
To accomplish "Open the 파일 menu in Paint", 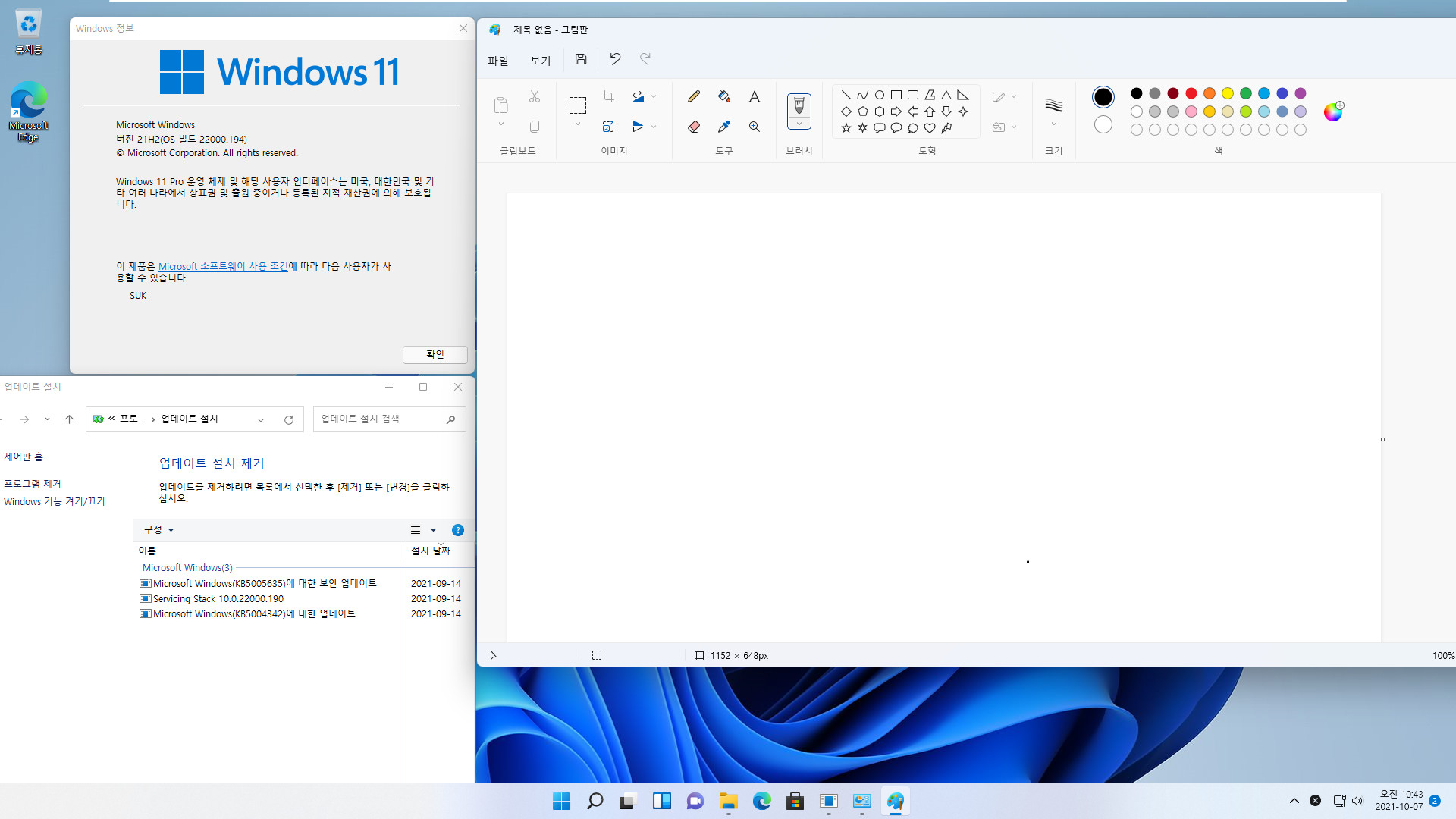I will point(498,61).
